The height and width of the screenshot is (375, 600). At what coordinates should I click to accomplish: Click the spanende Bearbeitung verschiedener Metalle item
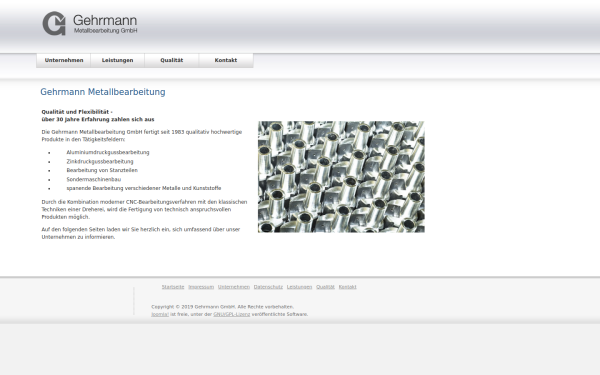144,188
